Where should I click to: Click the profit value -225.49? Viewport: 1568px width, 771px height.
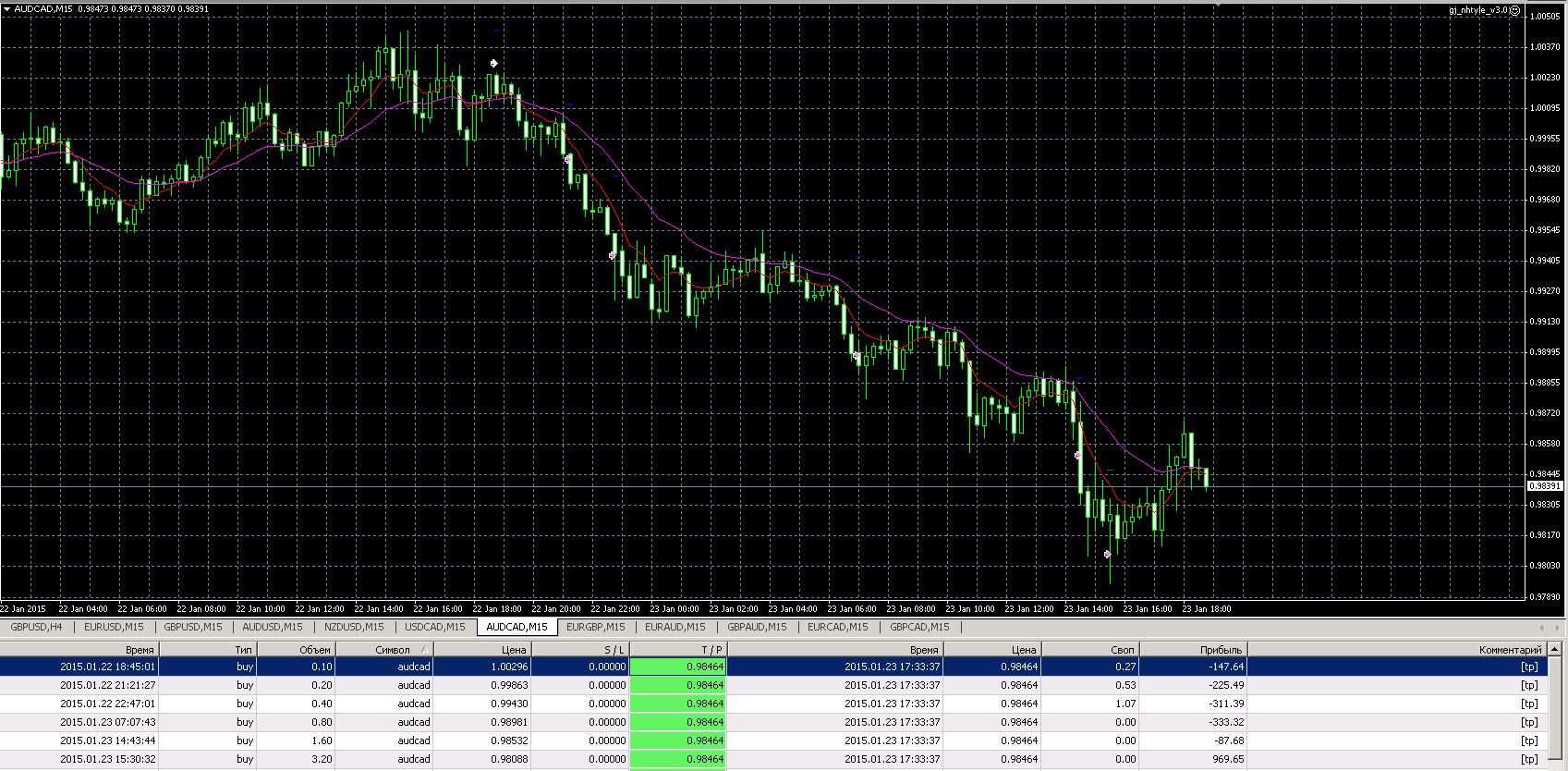tap(1227, 685)
